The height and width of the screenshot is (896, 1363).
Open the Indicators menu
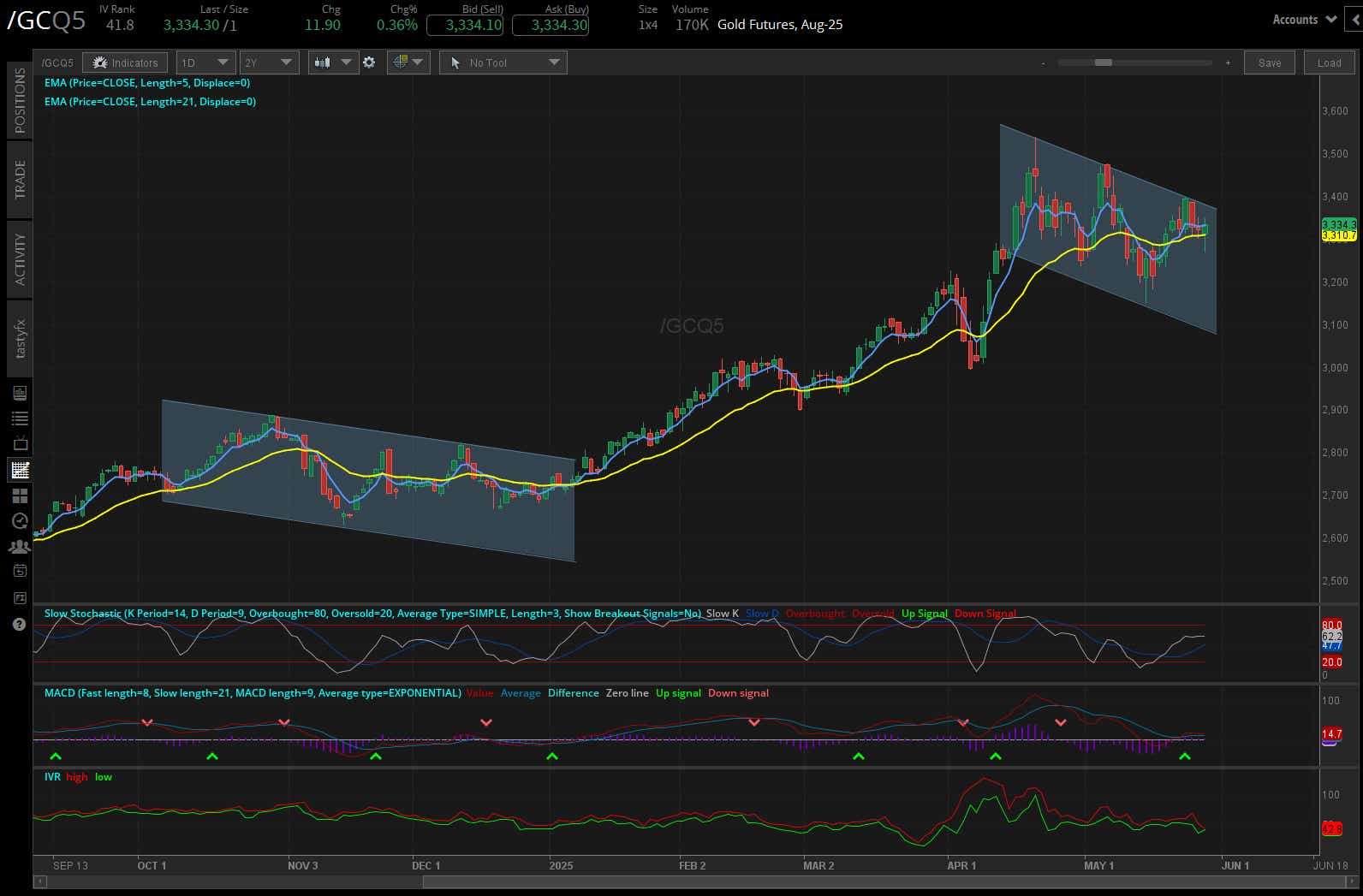click(x=125, y=62)
